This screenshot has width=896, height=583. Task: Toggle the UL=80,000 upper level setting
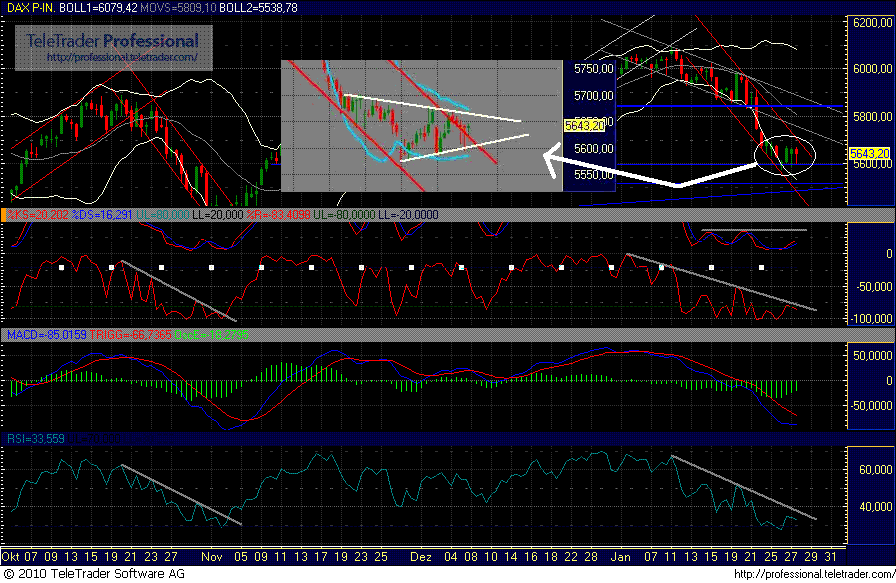163,213
